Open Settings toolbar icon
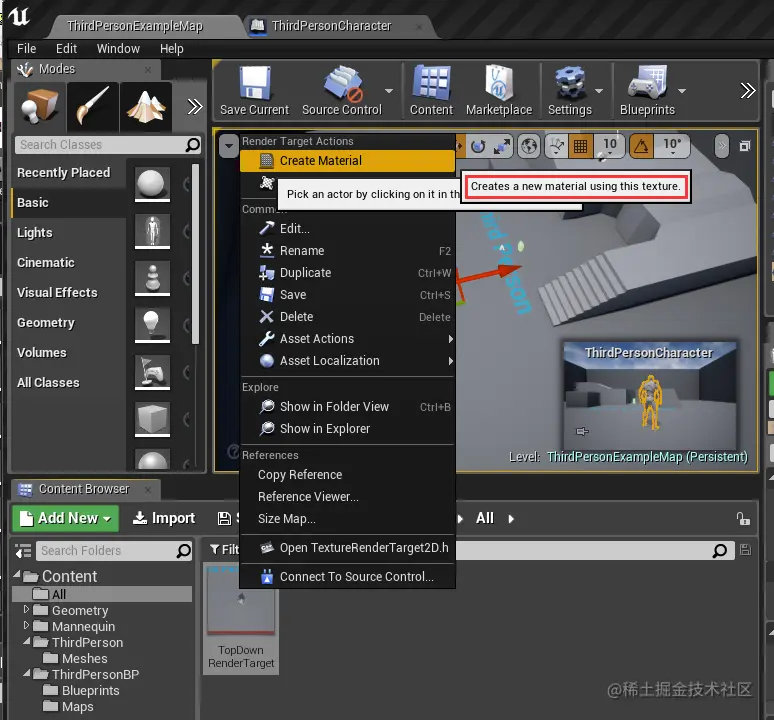This screenshot has width=774, height=720. point(570,91)
